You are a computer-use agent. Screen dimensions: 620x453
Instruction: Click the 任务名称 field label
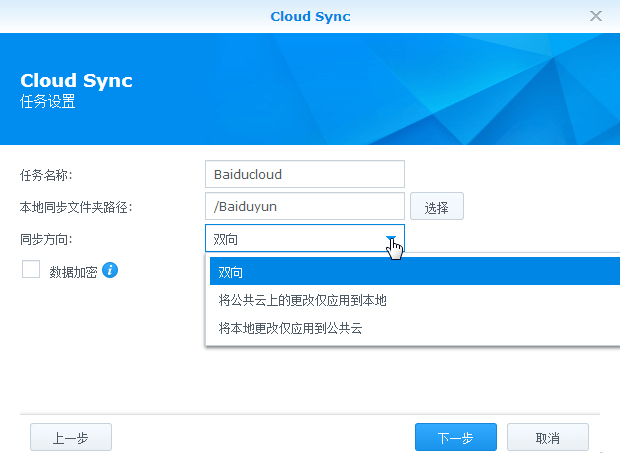(46, 175)
